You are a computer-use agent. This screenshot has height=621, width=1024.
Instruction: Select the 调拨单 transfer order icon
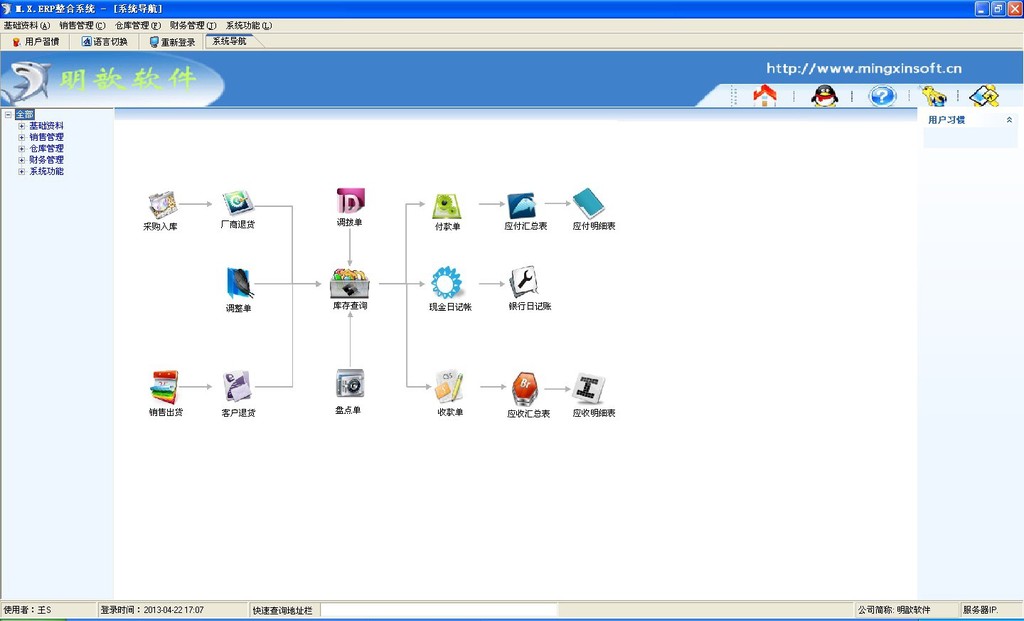point(350,201)
